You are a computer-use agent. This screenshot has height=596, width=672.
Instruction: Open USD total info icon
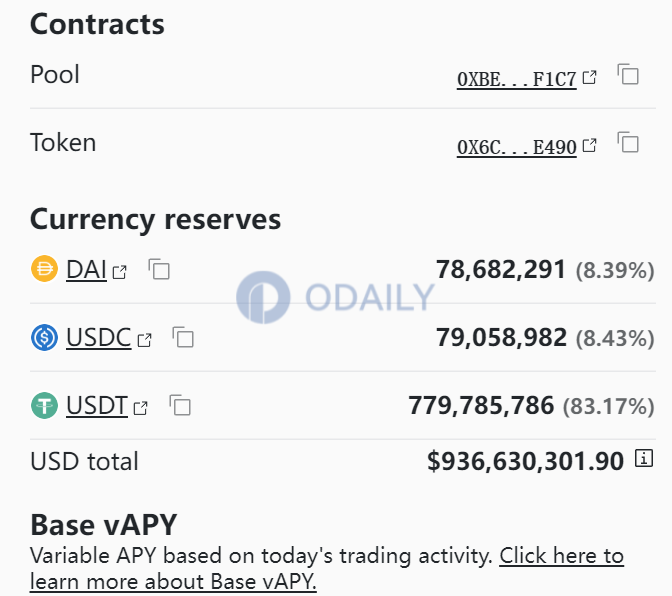644,460
